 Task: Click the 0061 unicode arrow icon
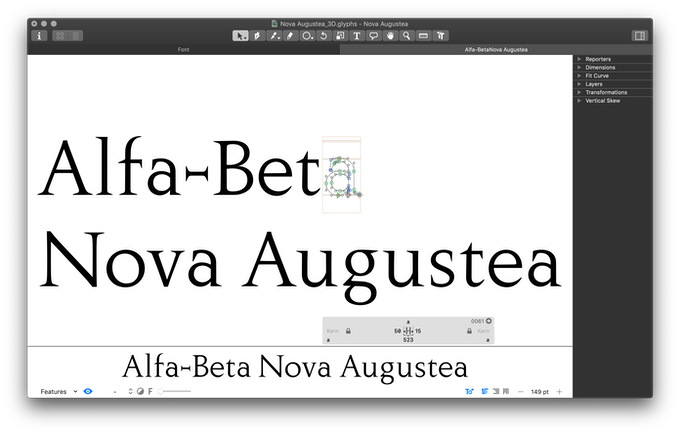coord(489,321)
